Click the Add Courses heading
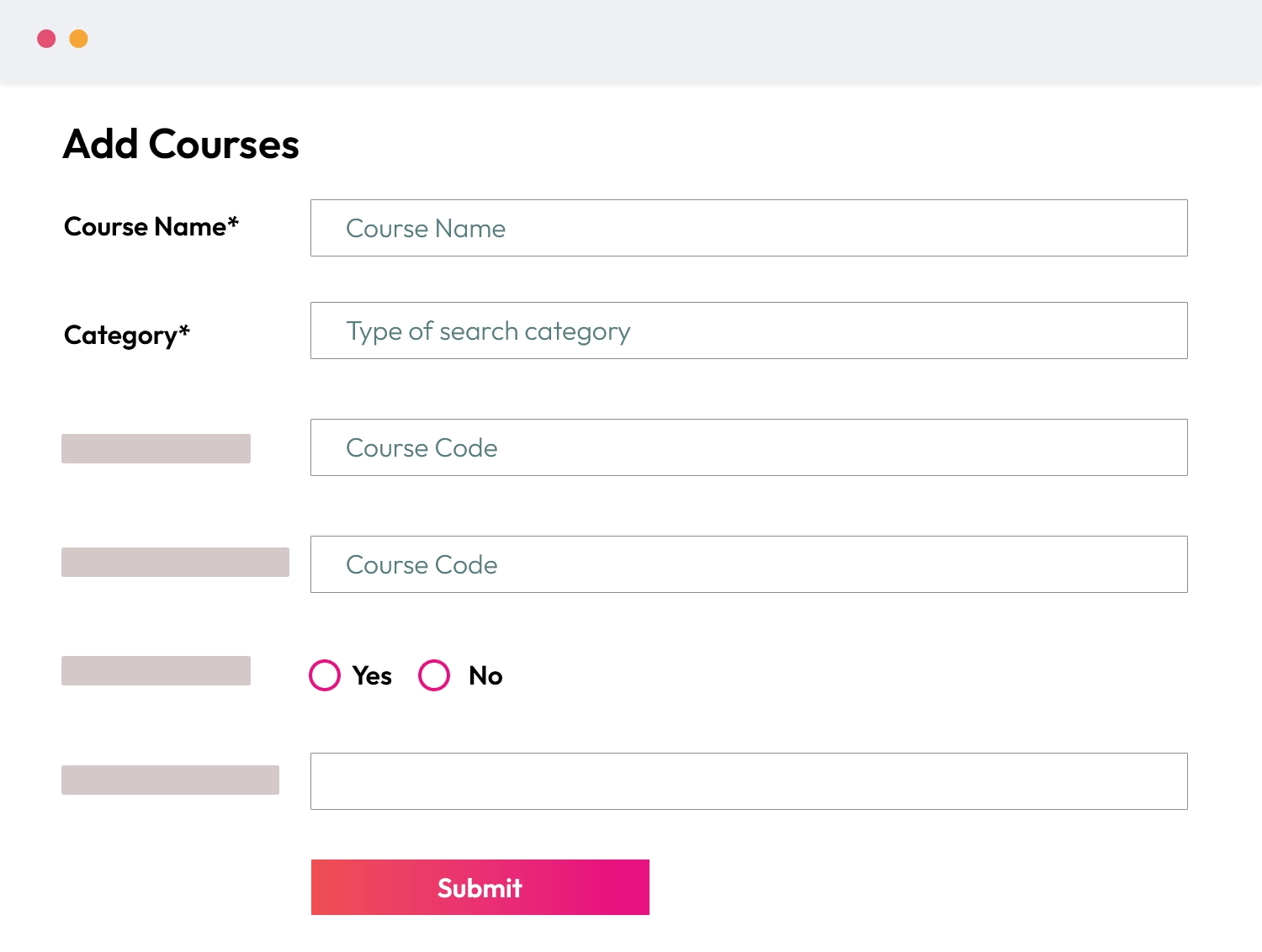The image size is (1262, 952). point(181,144)
